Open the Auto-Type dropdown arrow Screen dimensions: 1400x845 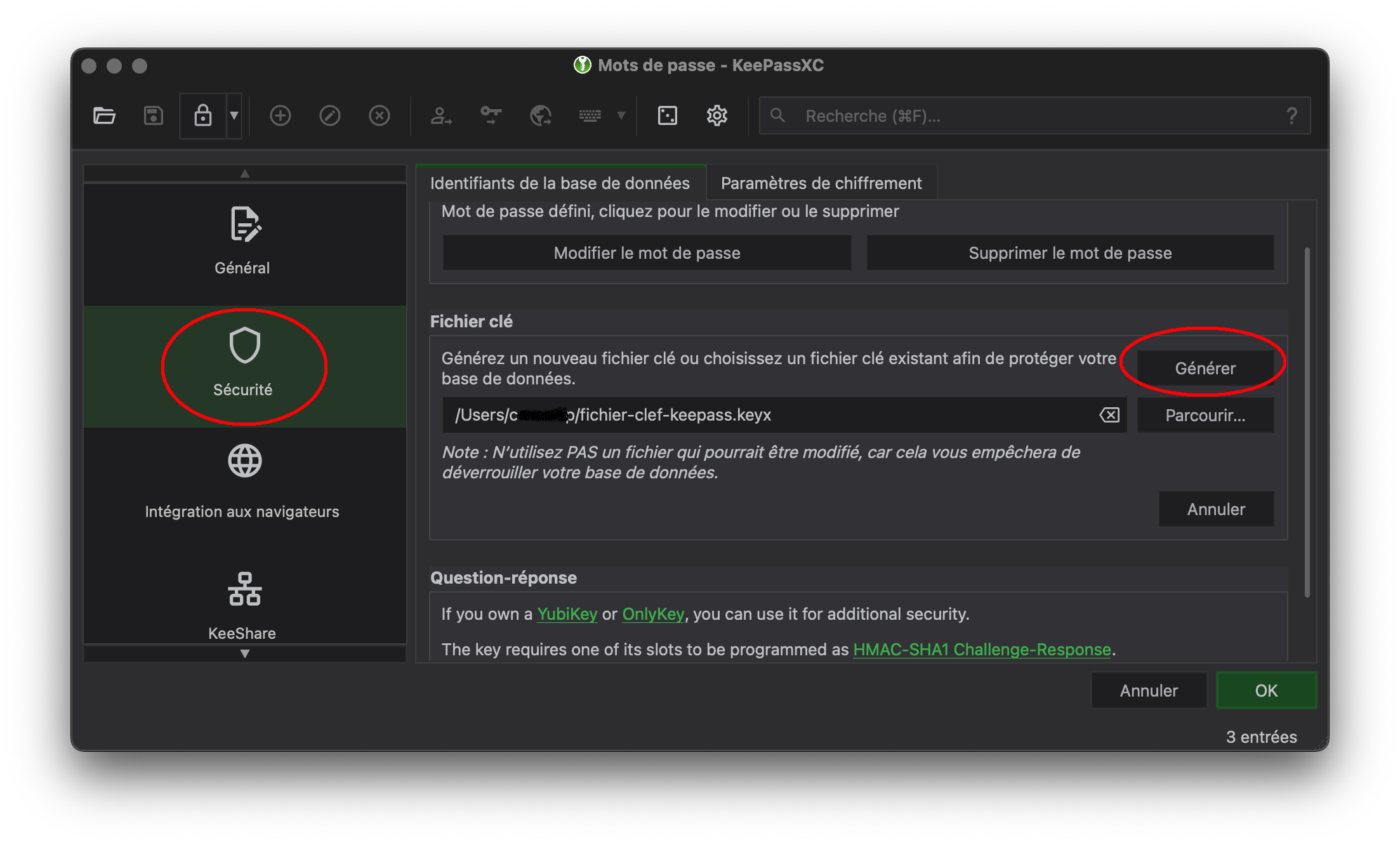click(621, 115)
